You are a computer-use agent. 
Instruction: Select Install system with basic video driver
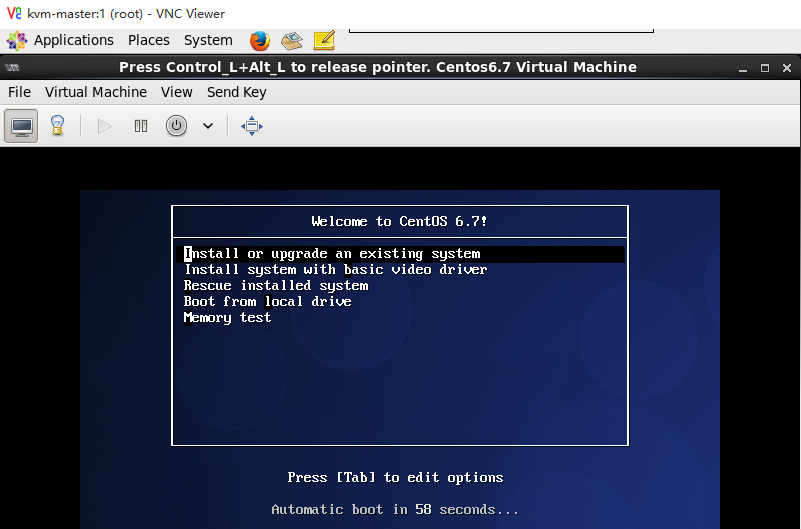point(336,270)
